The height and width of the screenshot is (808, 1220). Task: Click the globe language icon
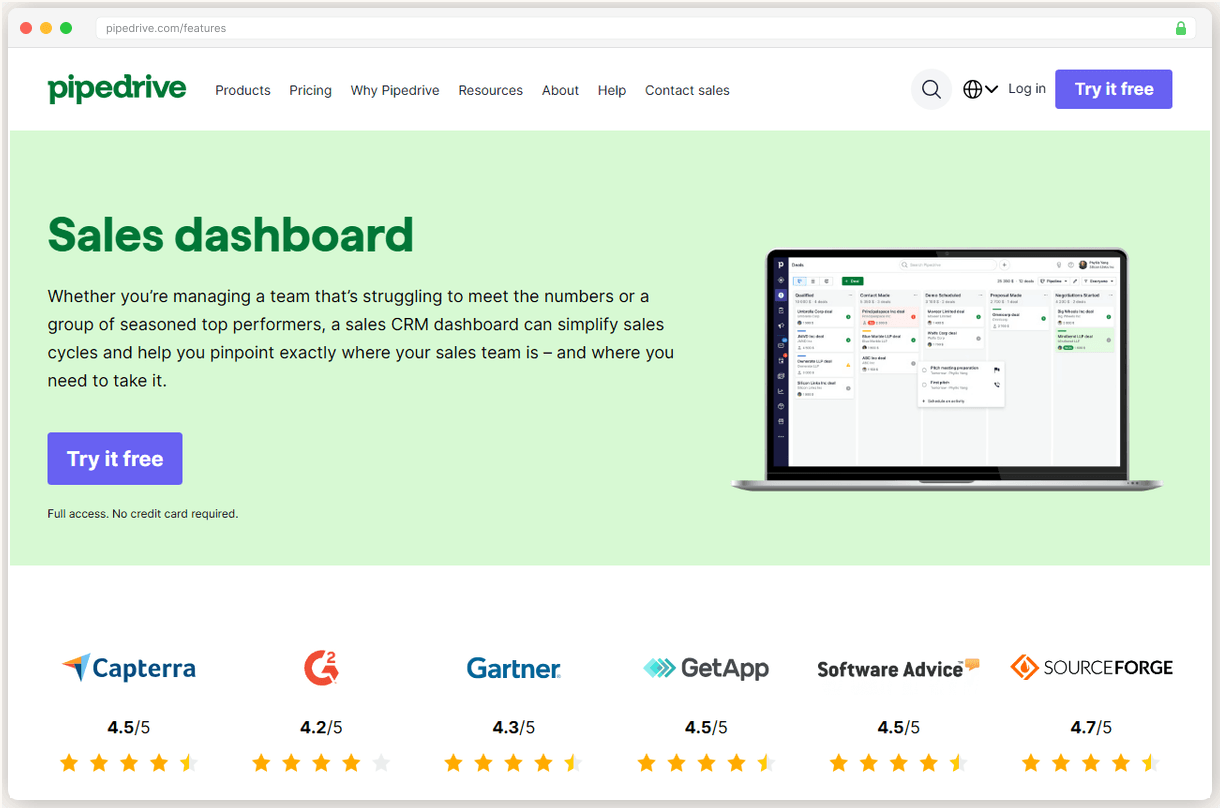click(x=972, y=89)
